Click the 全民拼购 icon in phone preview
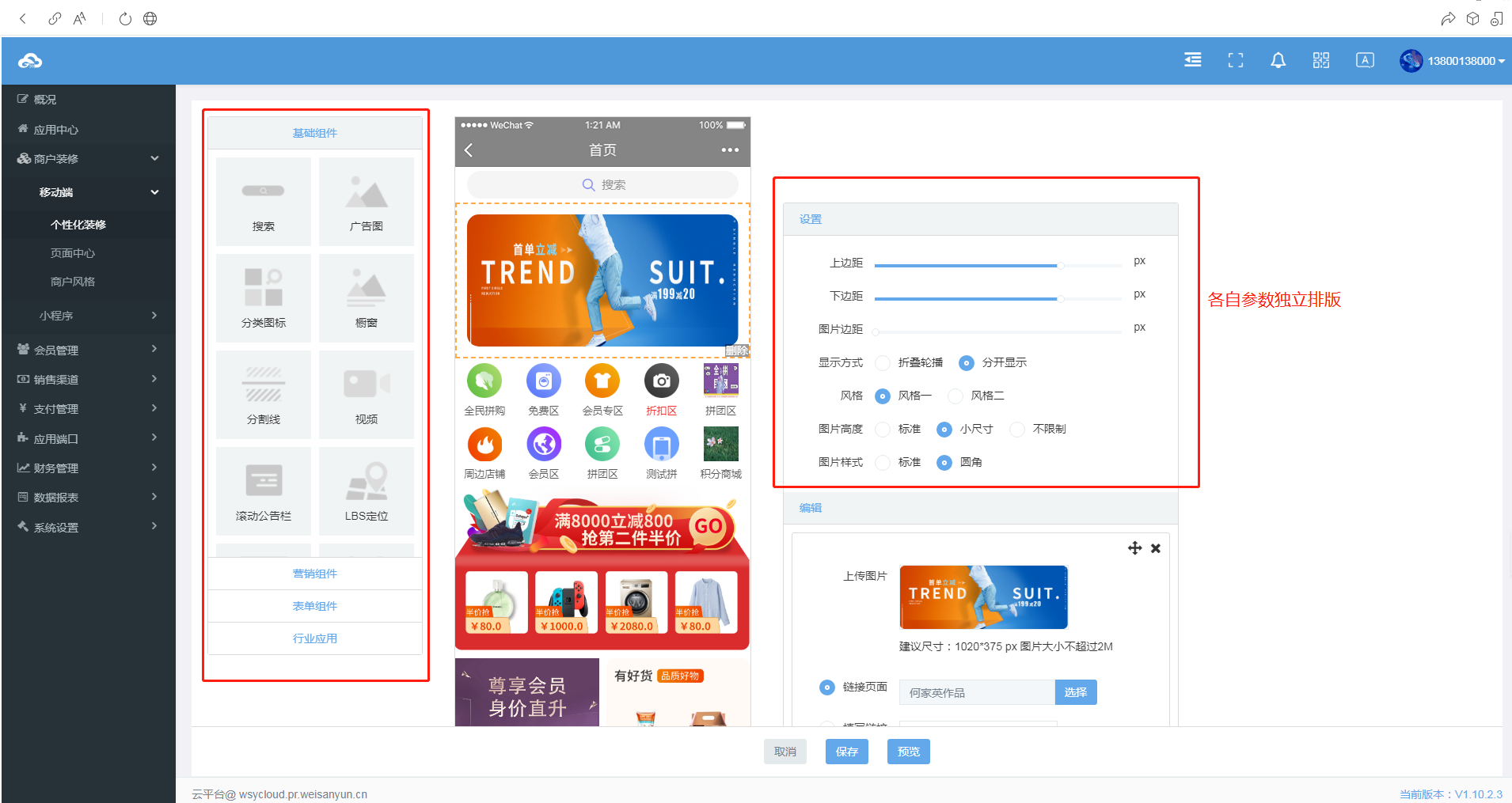Viewport: 1512px width, 803px height. (x=484, y=381)
